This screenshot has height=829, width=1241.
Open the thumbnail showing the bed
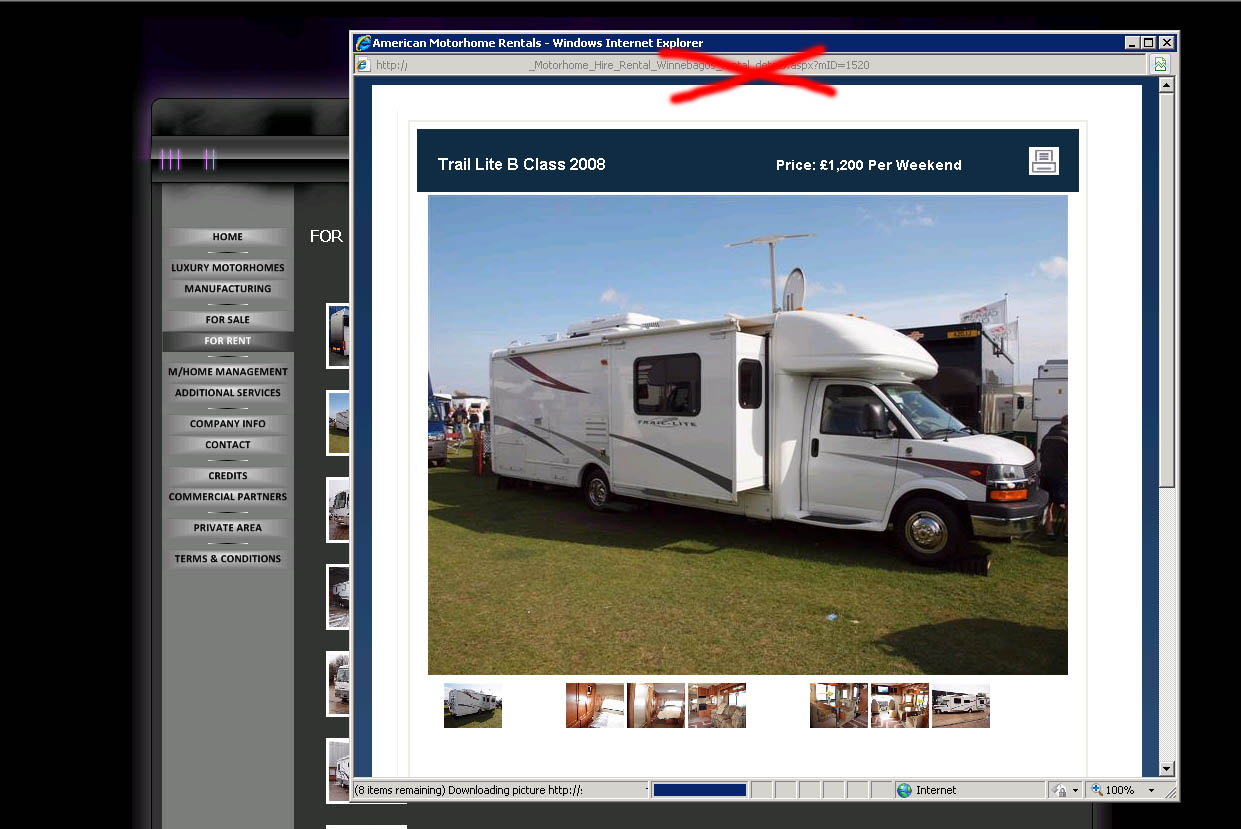(656, 705)
